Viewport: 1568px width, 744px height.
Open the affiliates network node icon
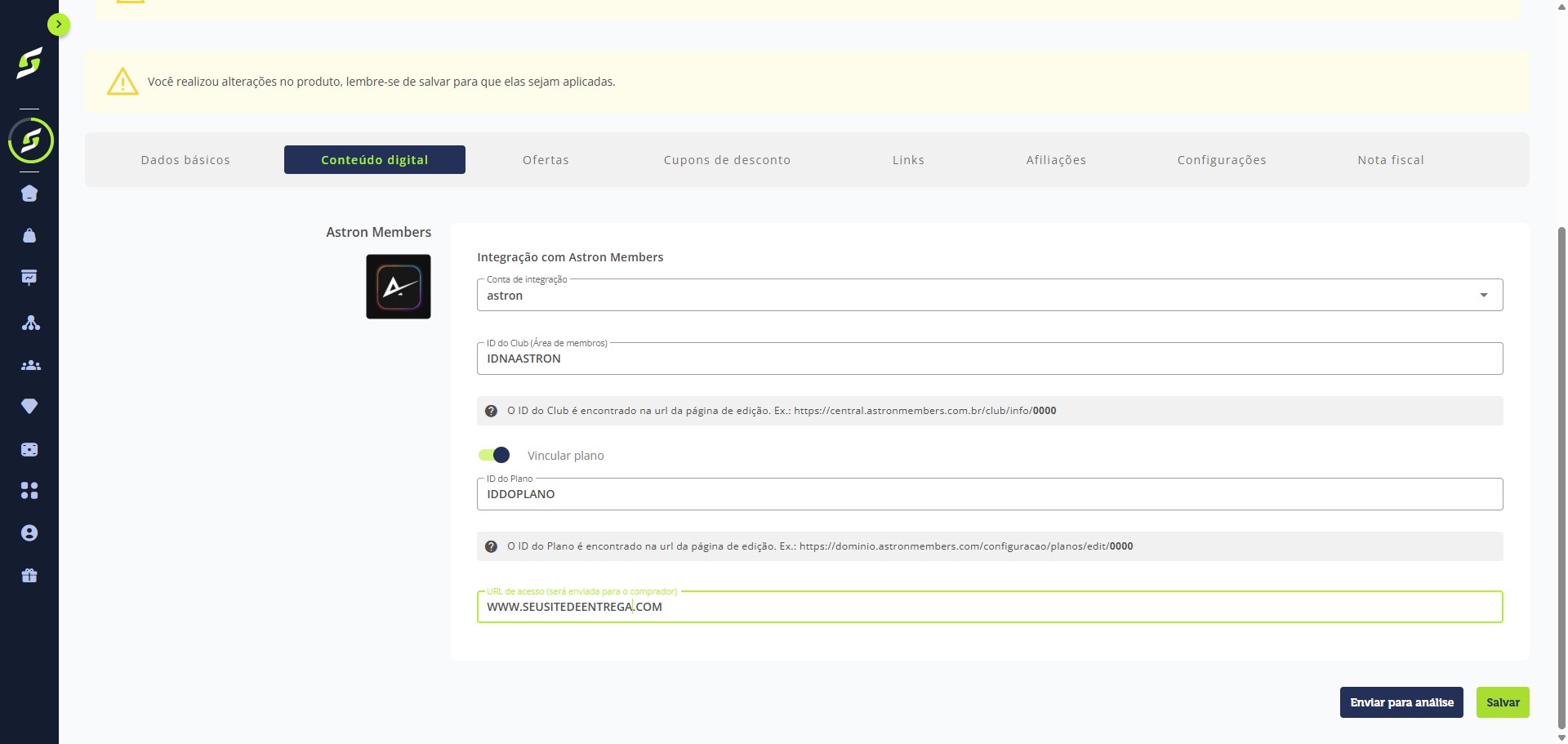(29, 323)
